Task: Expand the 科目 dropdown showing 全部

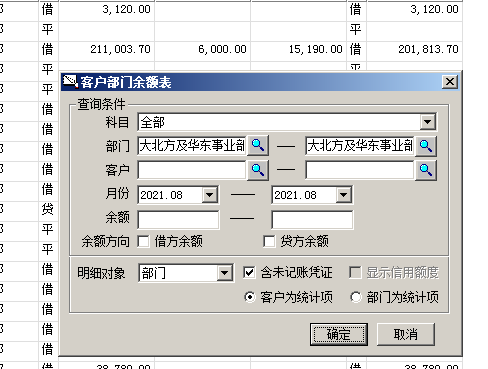Action: tap(427, 122)
